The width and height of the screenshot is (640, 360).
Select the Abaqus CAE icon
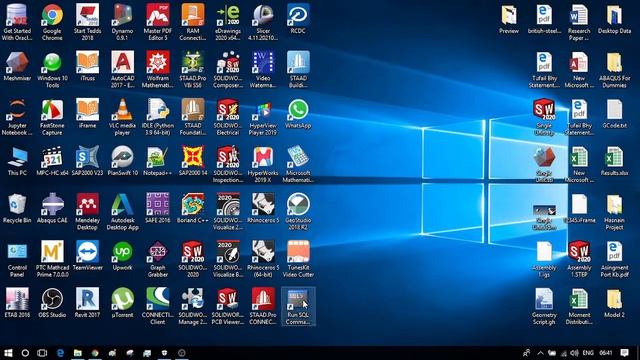tap(52, 208)
